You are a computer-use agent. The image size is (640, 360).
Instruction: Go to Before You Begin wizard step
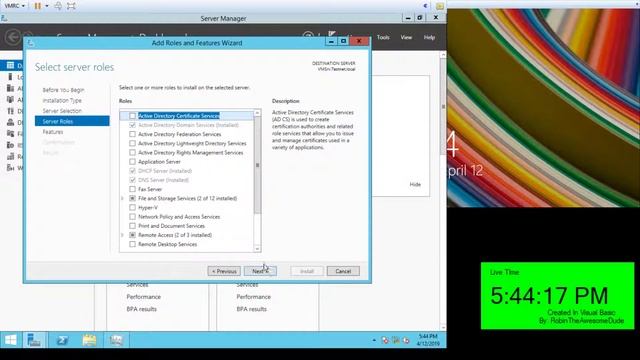click(63, 90)
